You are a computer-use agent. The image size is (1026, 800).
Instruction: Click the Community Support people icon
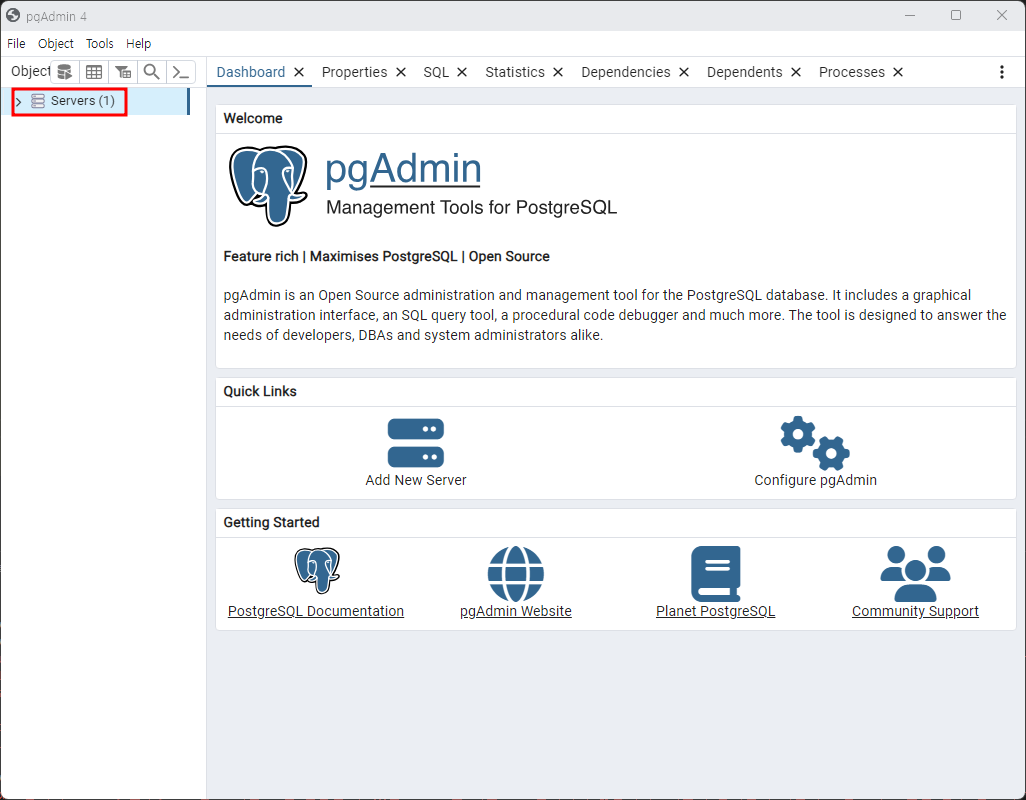tap(915, 574)
